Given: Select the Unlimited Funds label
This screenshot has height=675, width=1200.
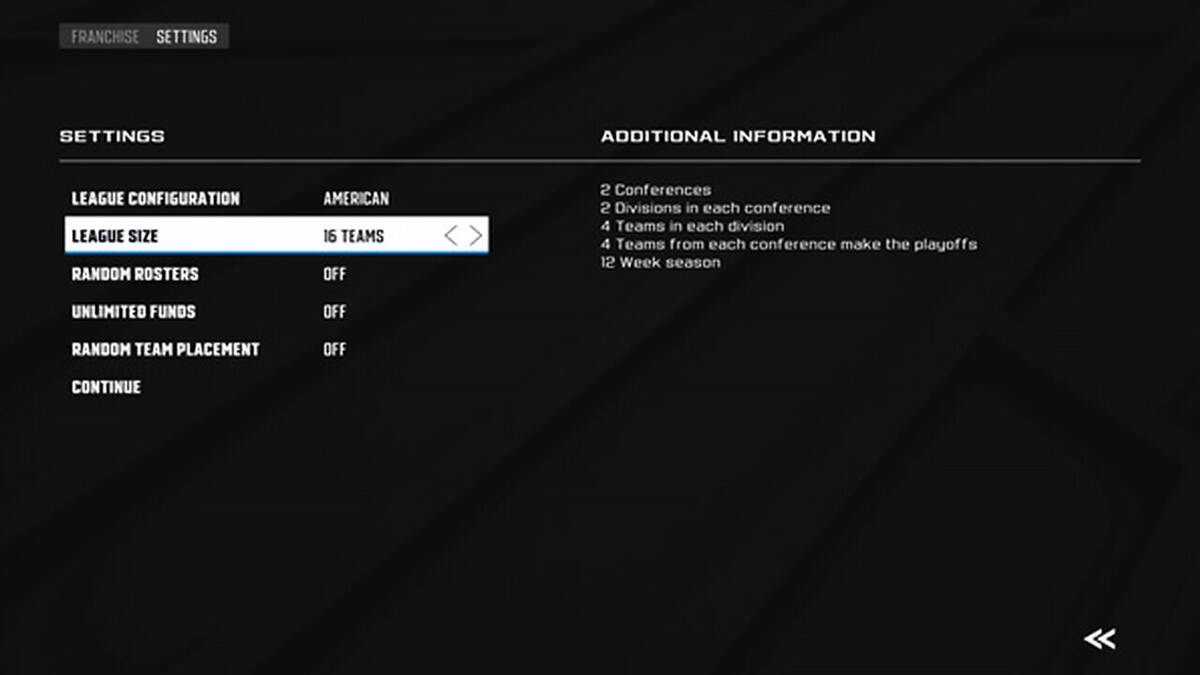Looking at the screenshot, I should tap(133, 312).
